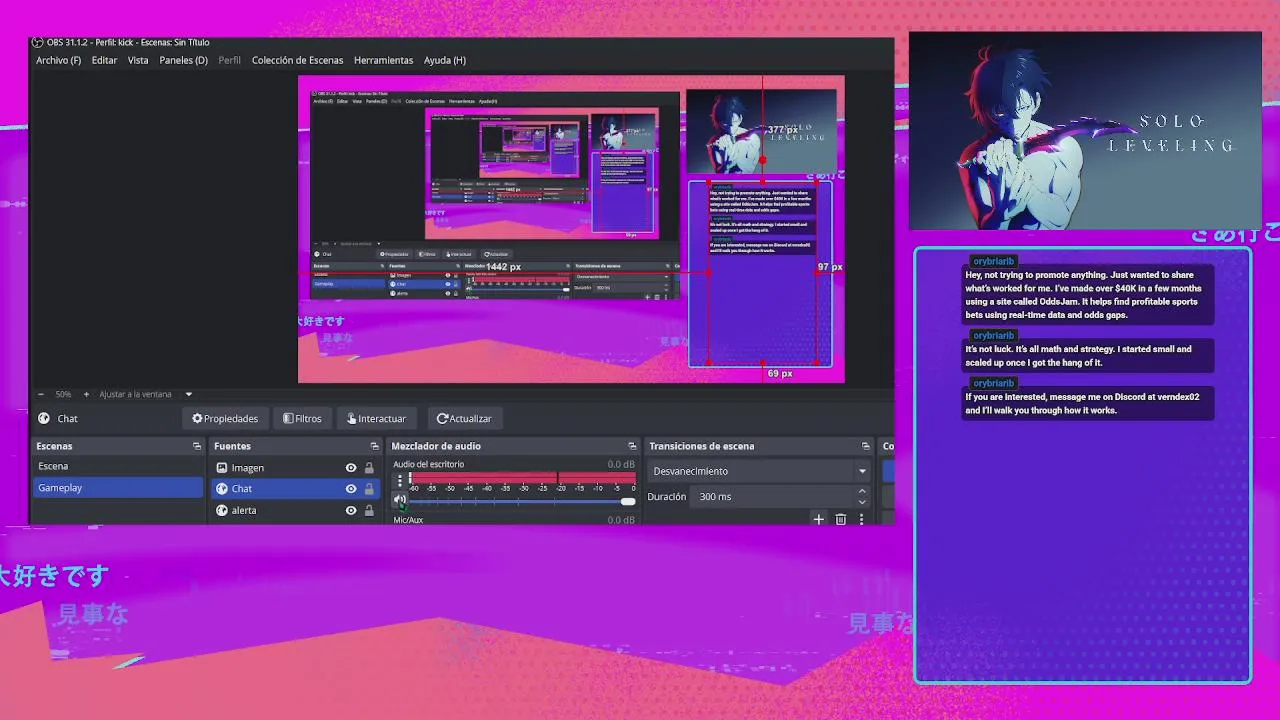Pop out the Transiciones de escena dock

[866, 446]
